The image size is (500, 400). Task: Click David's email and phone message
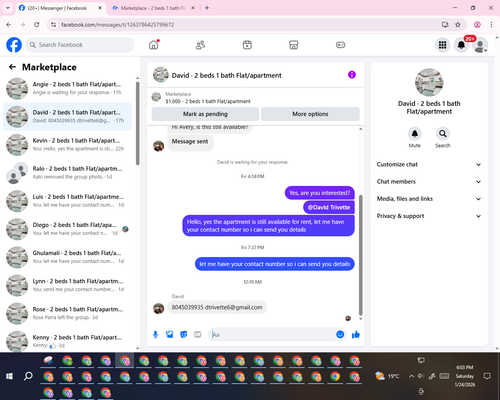217,307
